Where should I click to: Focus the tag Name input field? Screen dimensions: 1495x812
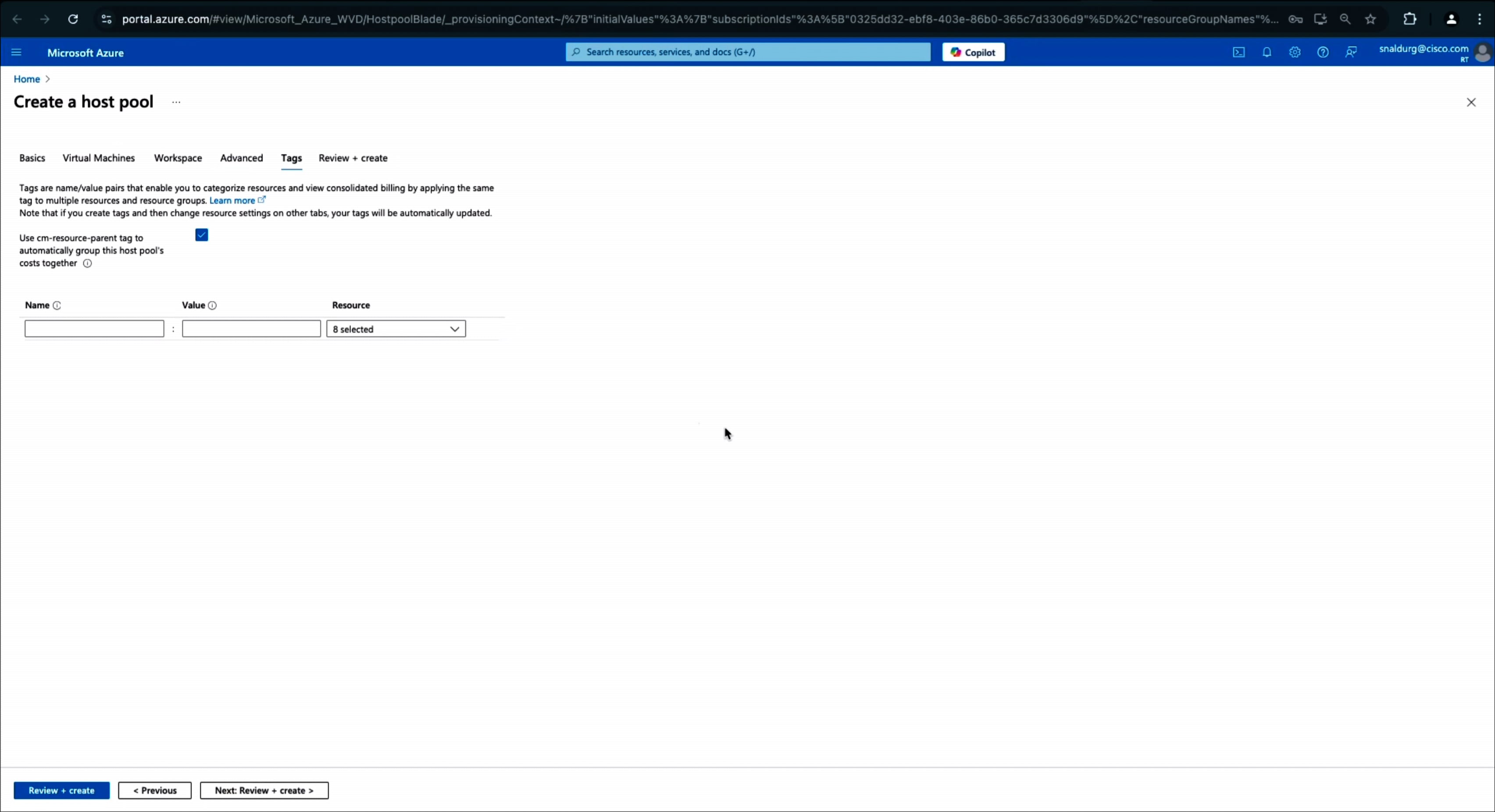tap(95, 329)
